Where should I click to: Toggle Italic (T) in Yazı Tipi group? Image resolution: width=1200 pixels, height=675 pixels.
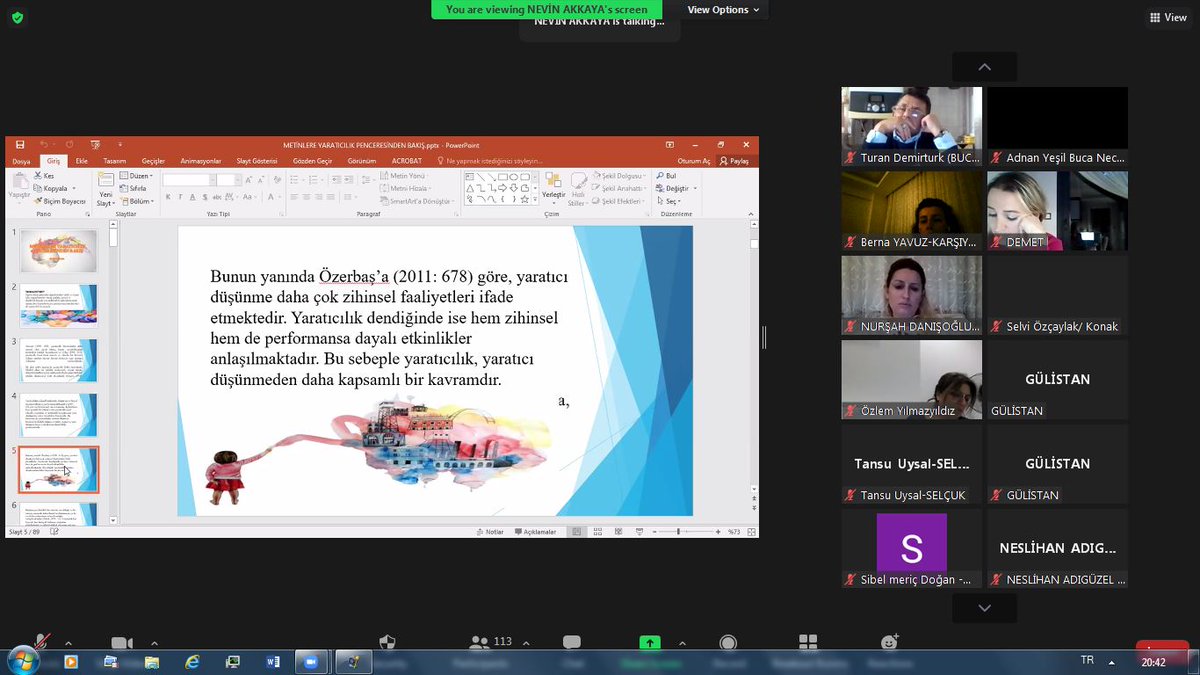[180, 197]
